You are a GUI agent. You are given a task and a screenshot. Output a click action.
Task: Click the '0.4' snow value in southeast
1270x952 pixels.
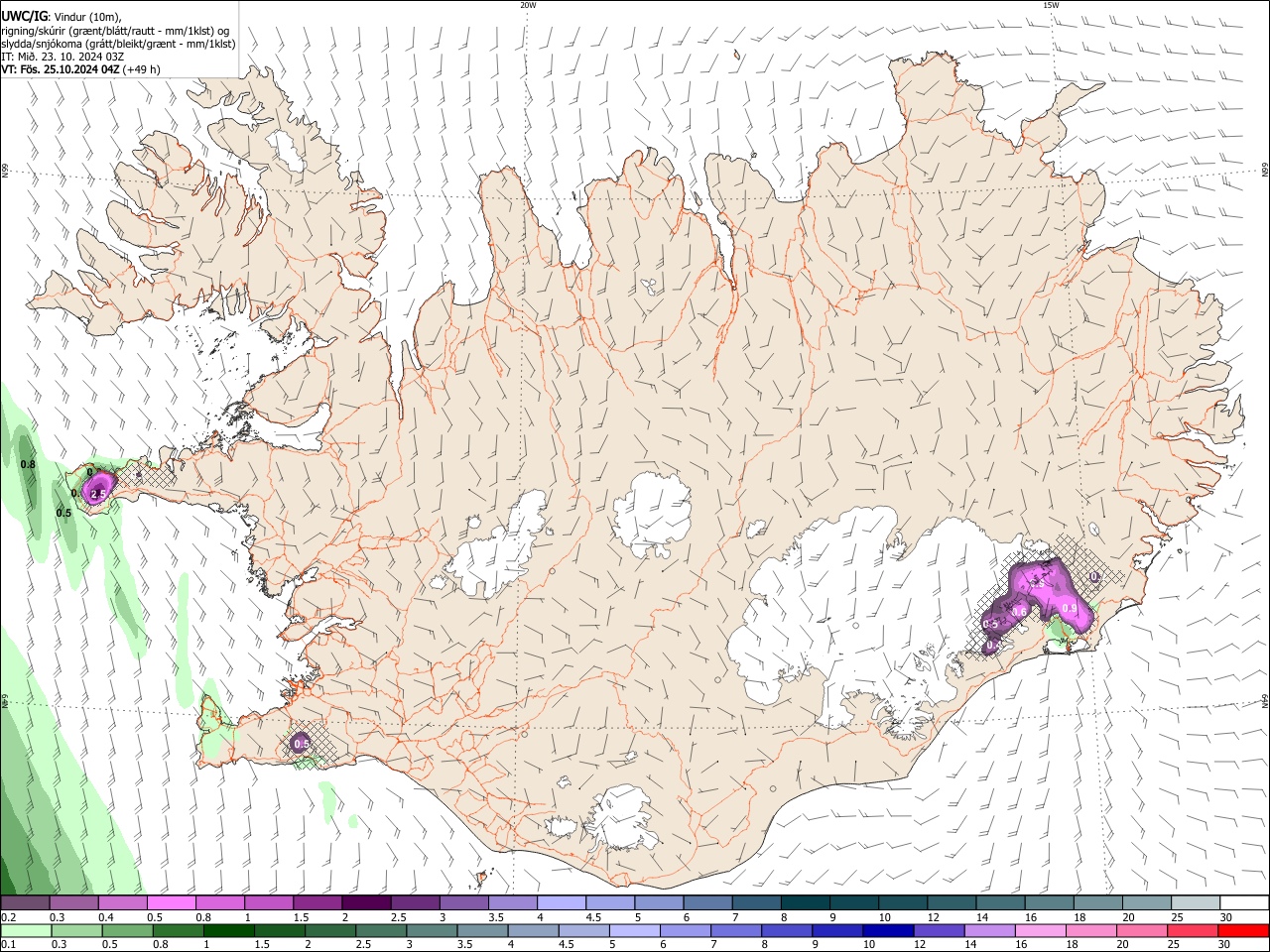pyautogui.click(x=993, y=646)
